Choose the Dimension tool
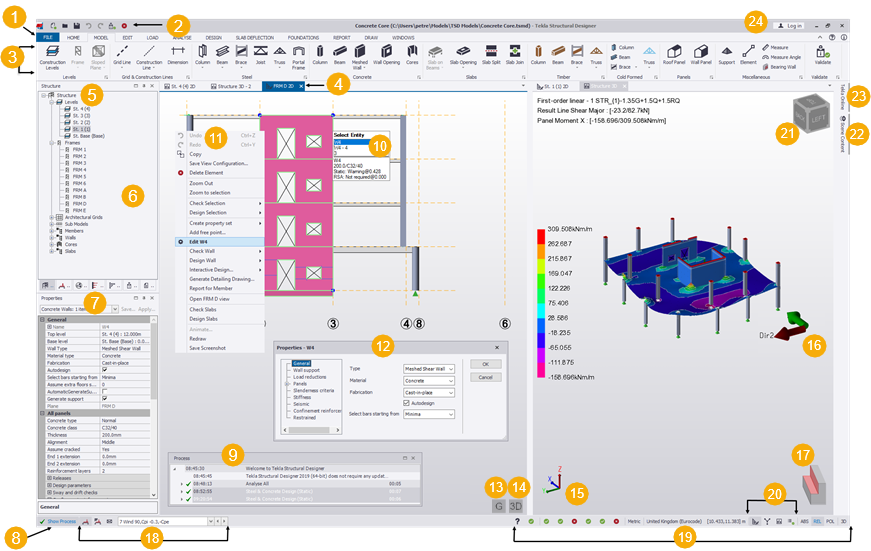Image resolution: width=871 pixels, height=551 pixels. (x=178, y=55)
